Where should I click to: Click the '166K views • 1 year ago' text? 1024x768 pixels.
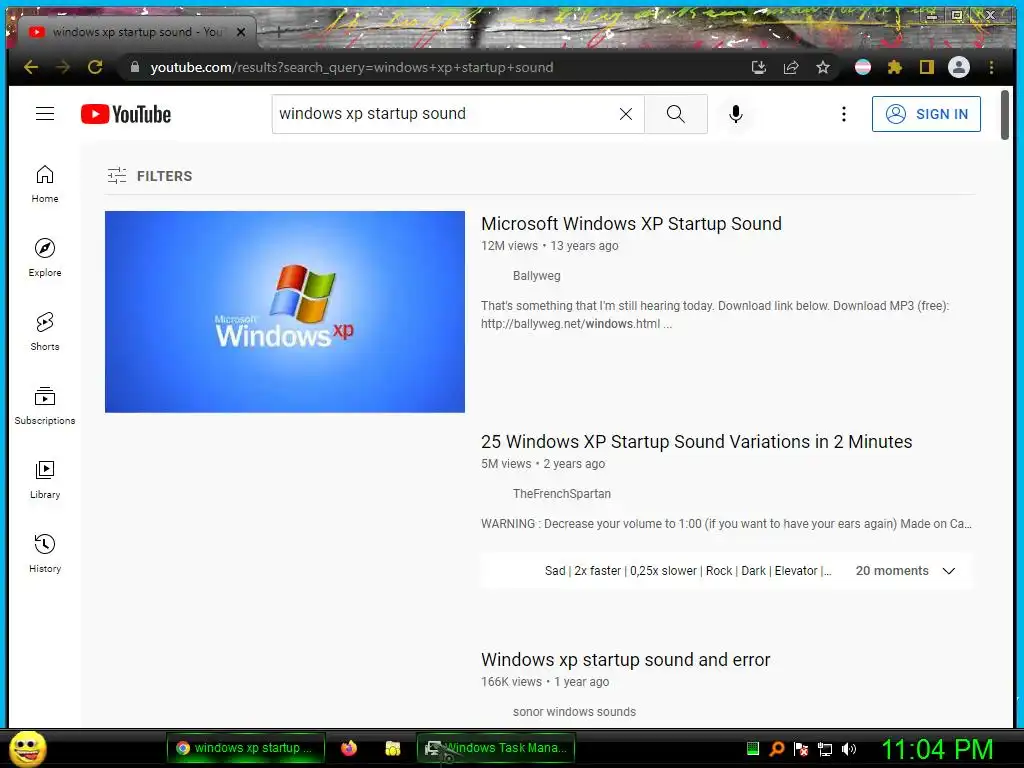[x=545, y=682]
